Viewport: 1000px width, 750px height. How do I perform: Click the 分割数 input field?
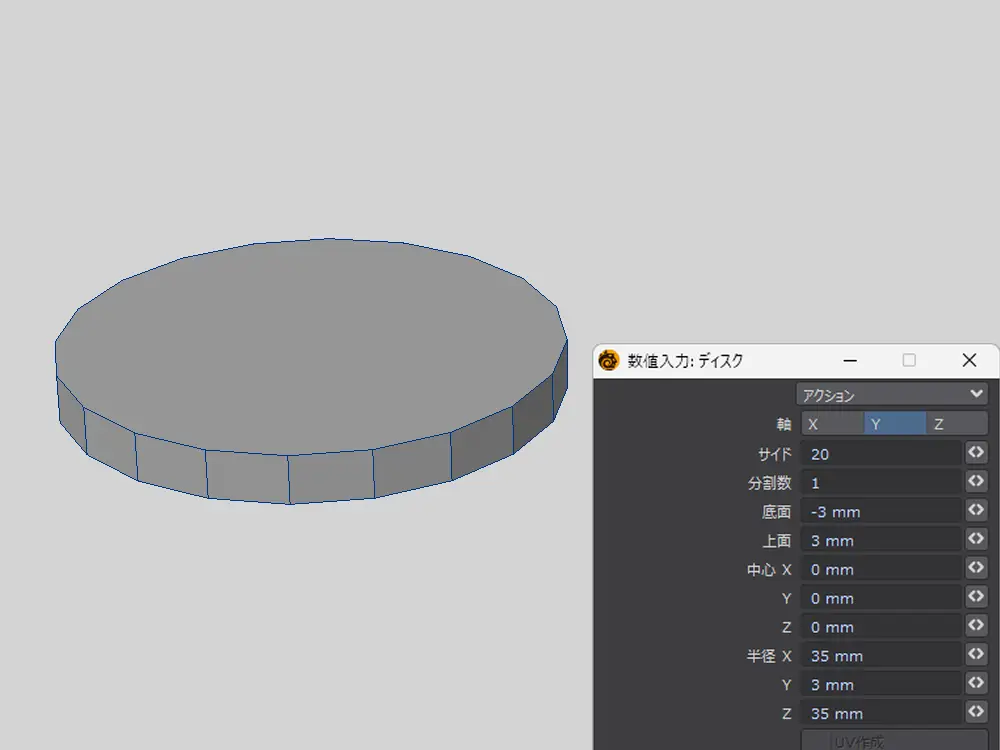(881, 483)
